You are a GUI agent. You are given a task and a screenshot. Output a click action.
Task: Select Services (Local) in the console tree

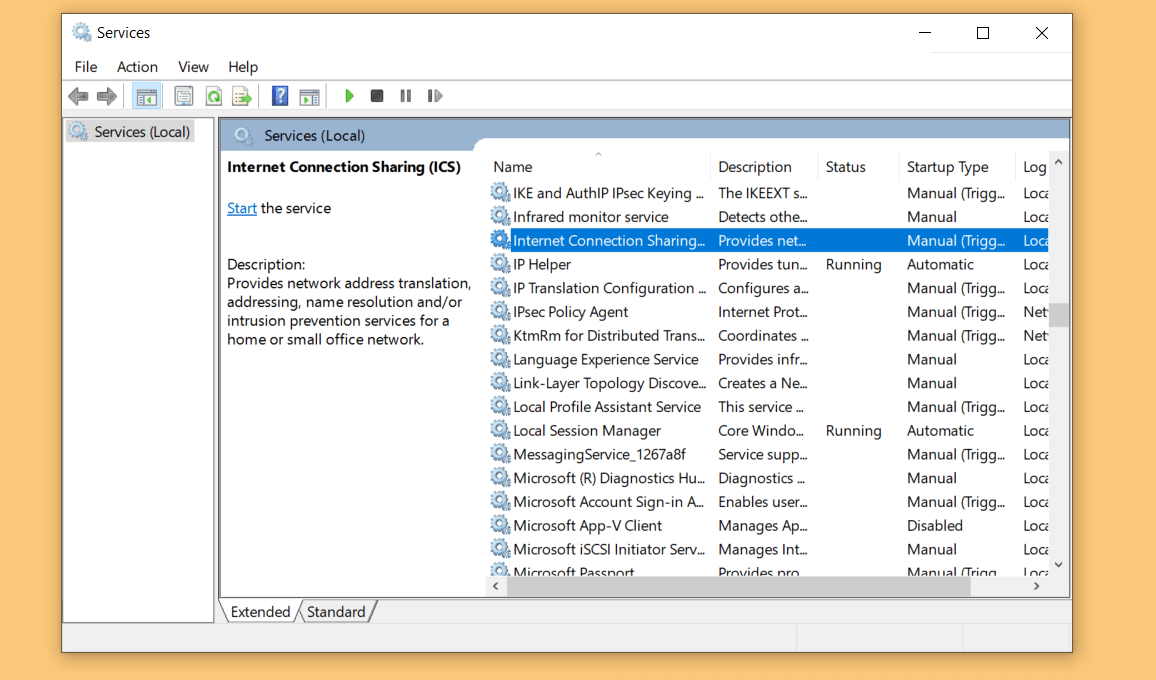[142, 132]
